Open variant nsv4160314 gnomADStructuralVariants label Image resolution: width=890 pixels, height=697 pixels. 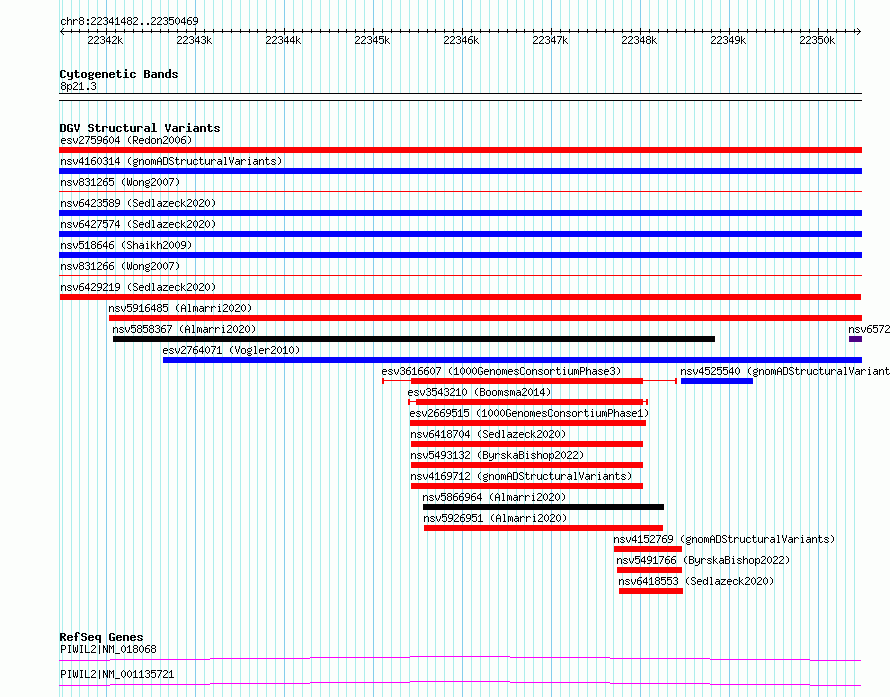[171, 161]
